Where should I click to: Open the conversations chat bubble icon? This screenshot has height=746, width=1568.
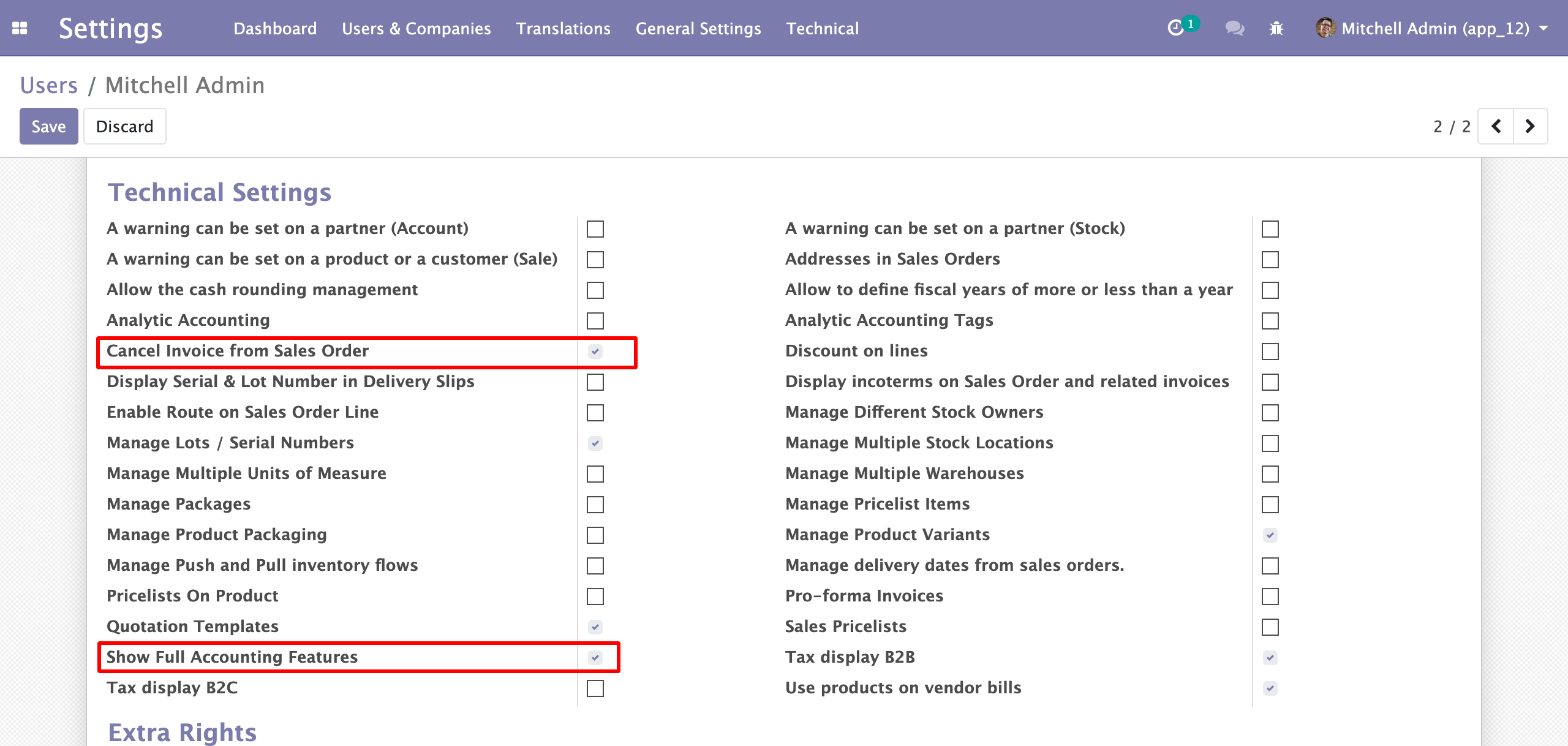click(1234, 28)
